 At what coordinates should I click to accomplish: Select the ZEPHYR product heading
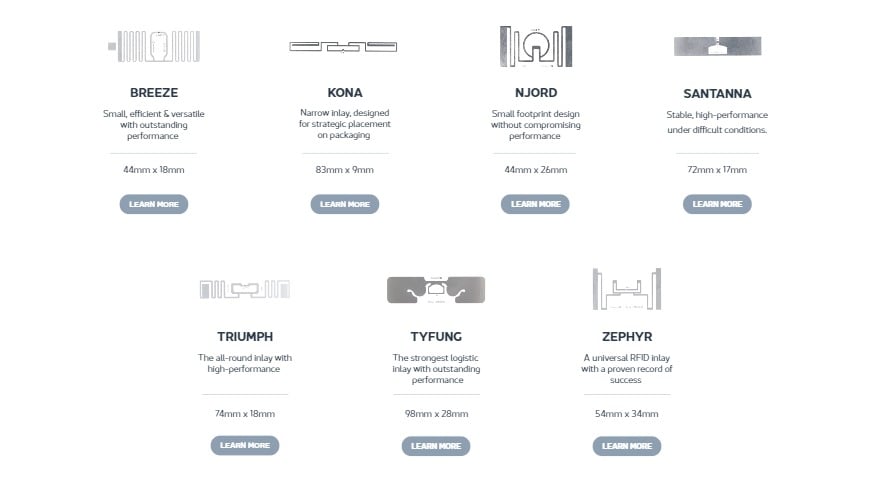[x=626, y=336]
